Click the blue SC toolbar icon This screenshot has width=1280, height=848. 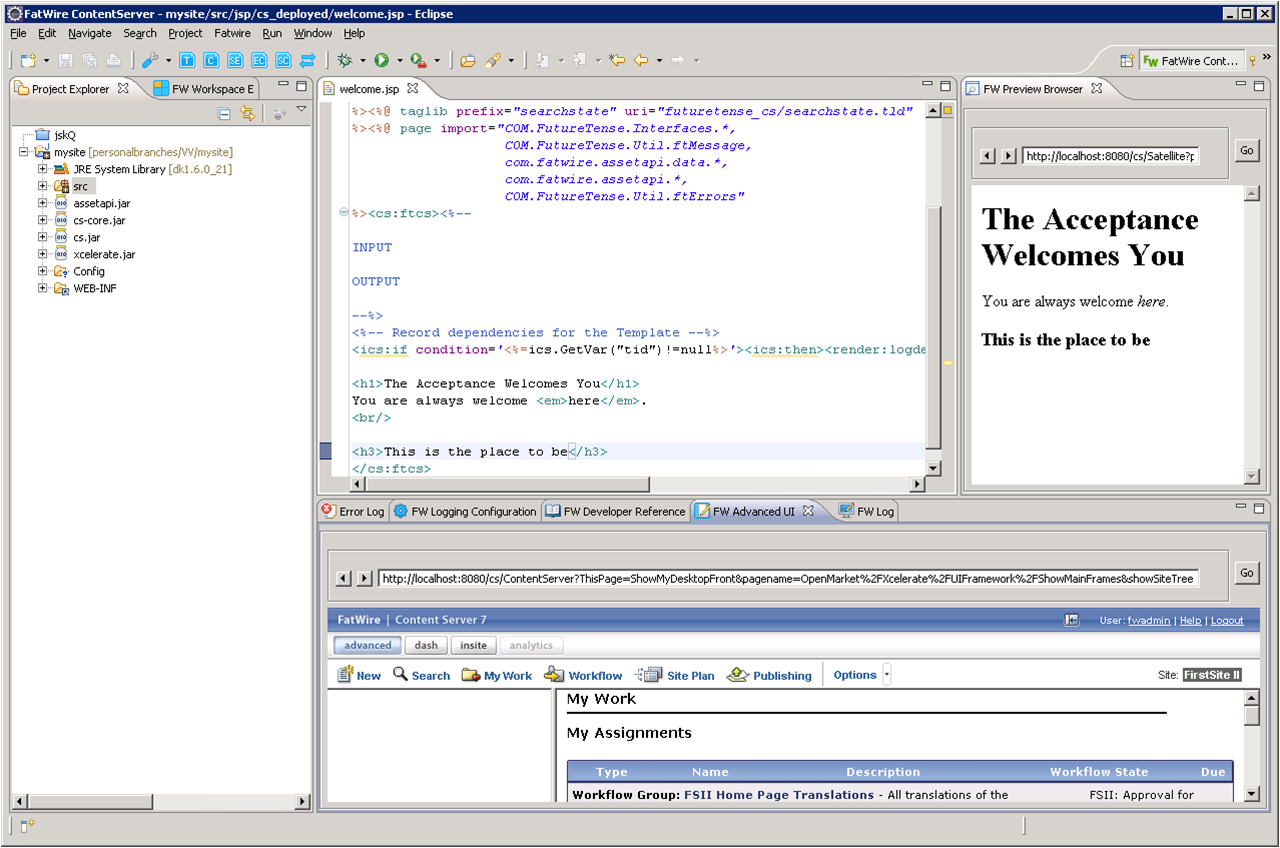283,61
